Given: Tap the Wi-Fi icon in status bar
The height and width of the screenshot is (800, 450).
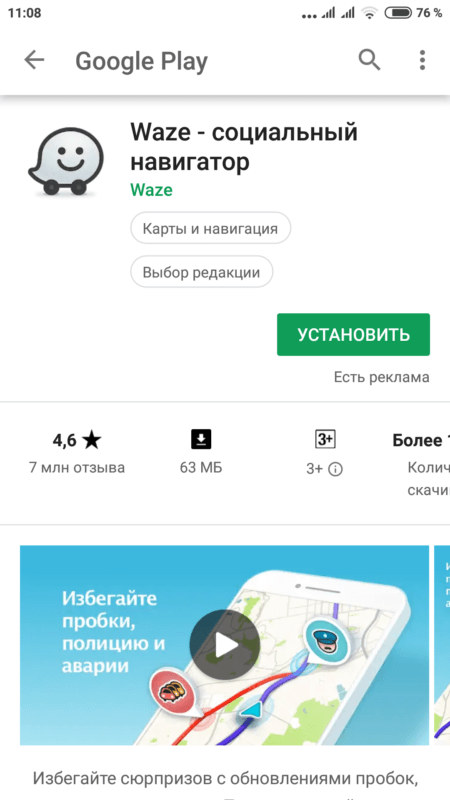Looking at the screenshot, I should tap(369, 13).
